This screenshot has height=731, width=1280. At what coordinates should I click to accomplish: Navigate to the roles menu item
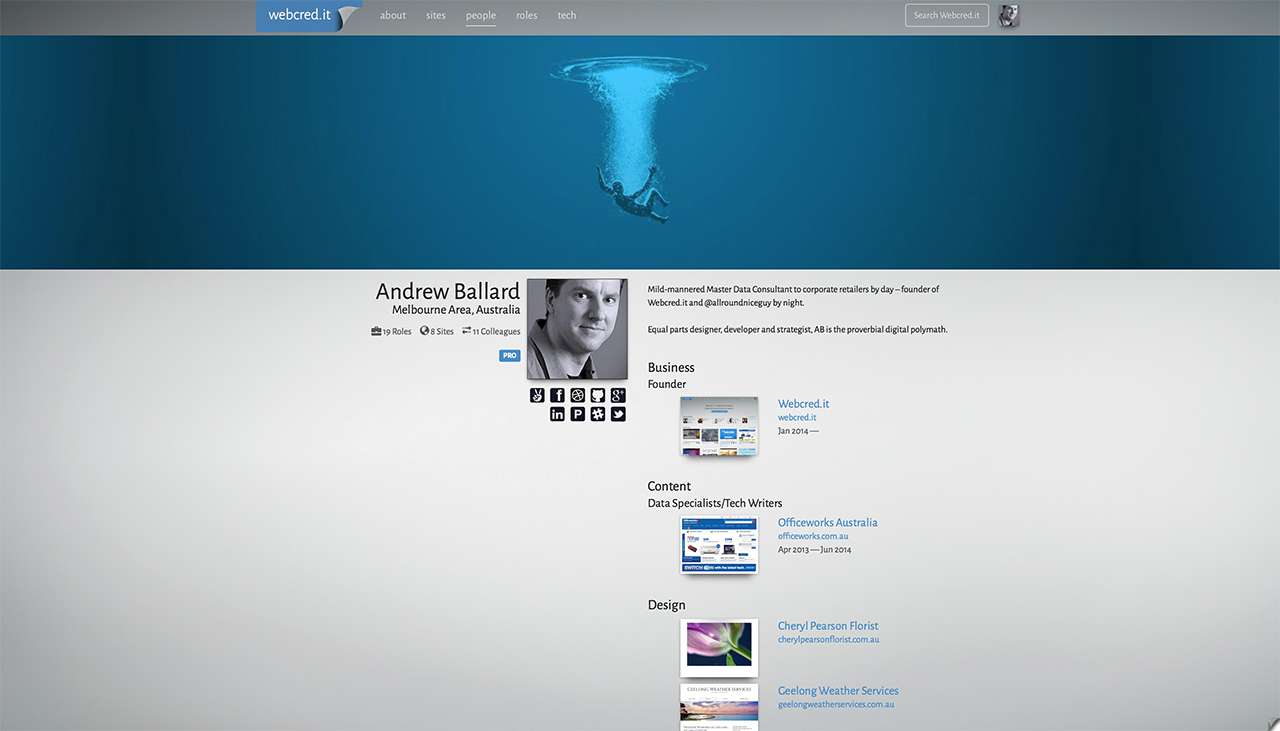click(526, 15)
